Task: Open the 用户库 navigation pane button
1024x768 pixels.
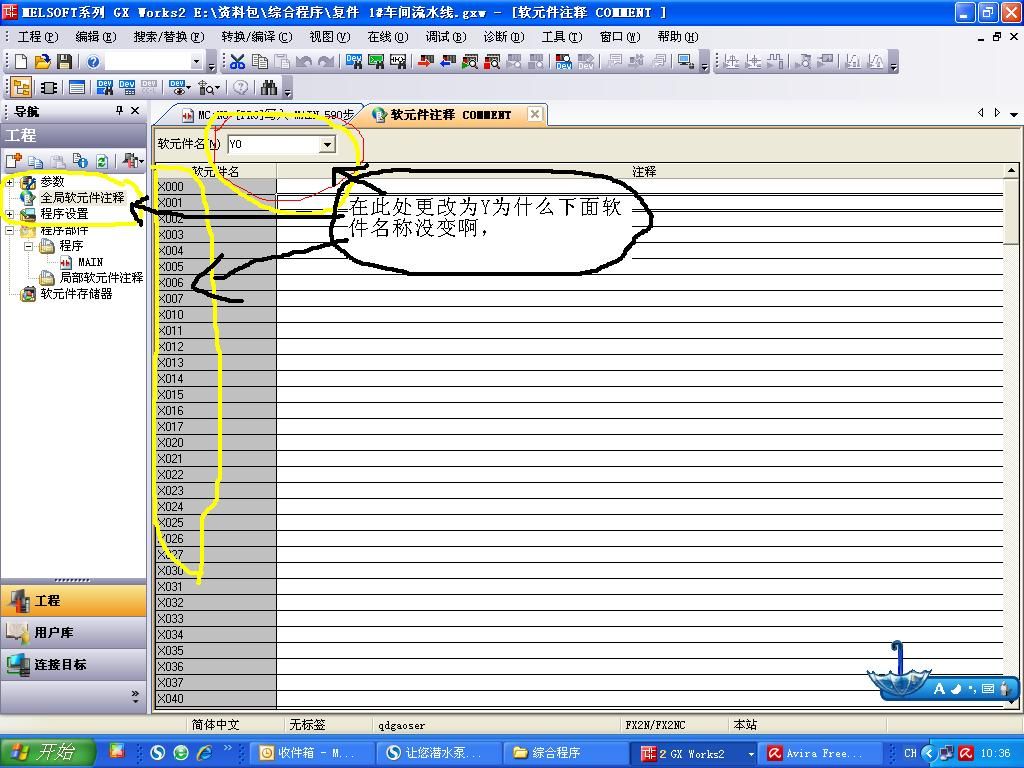Action: click(73, 633)
